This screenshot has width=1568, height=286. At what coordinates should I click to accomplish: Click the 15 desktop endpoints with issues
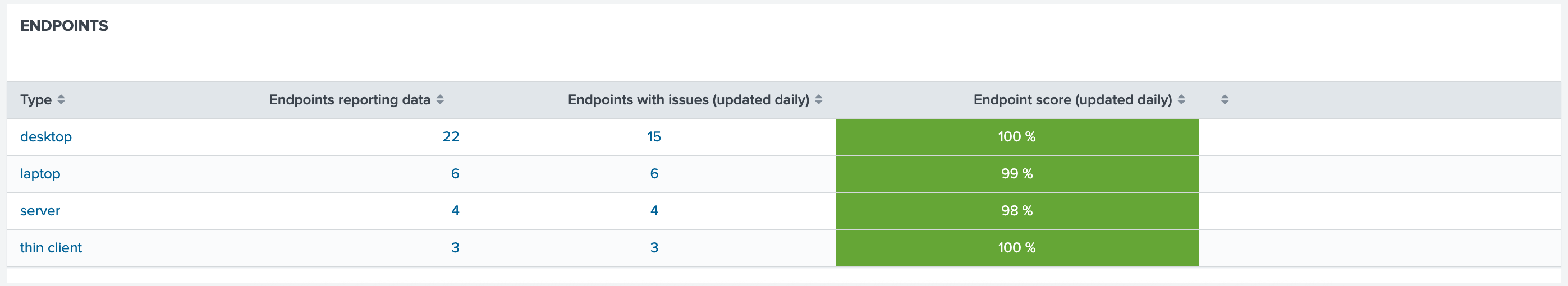[x=654, y=137]
